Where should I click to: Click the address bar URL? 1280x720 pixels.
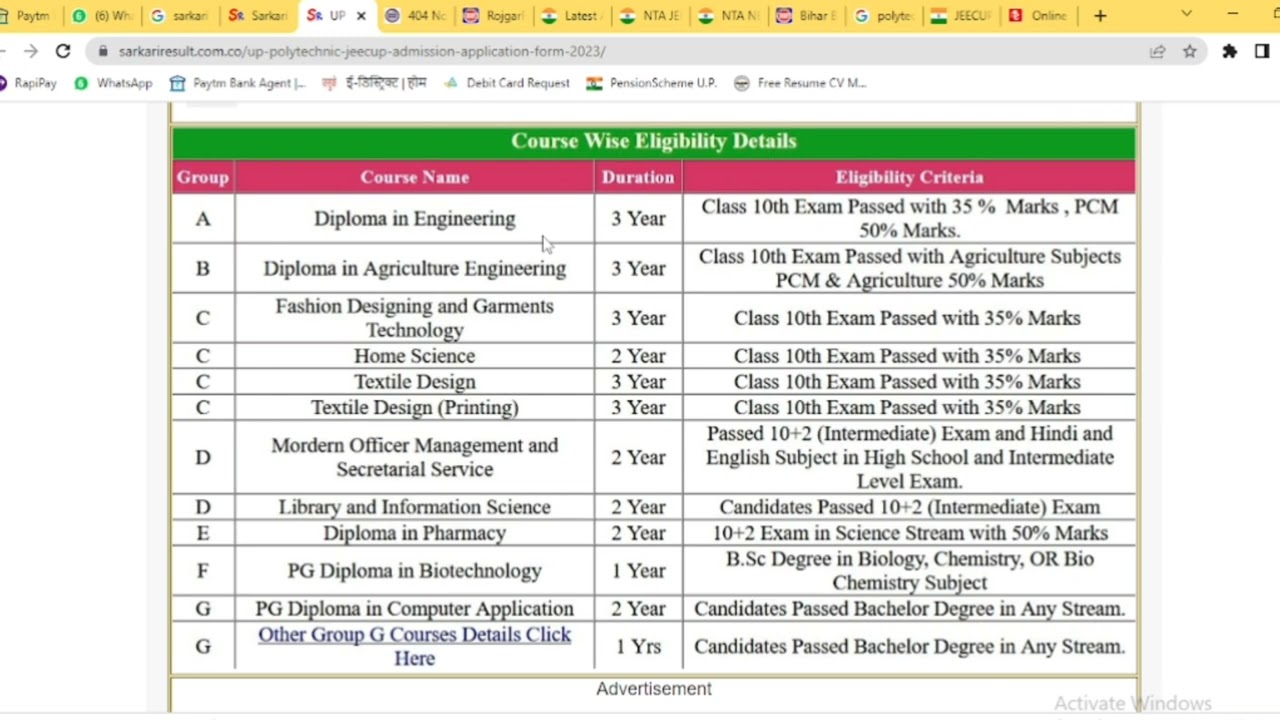click(362, 51)
